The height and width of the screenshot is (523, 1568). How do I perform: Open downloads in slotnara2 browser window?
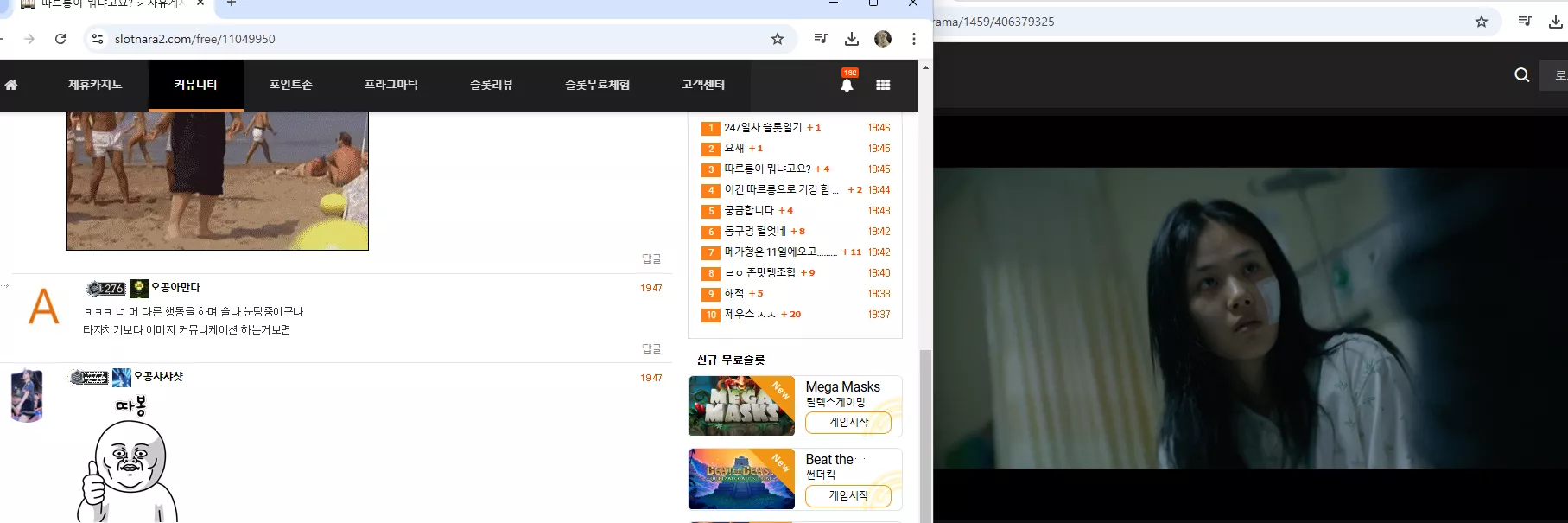[x=852, y=39]
